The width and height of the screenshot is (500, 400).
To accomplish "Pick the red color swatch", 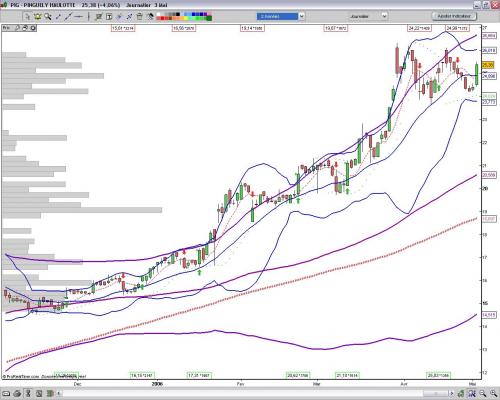I will (x=163, y=18).
